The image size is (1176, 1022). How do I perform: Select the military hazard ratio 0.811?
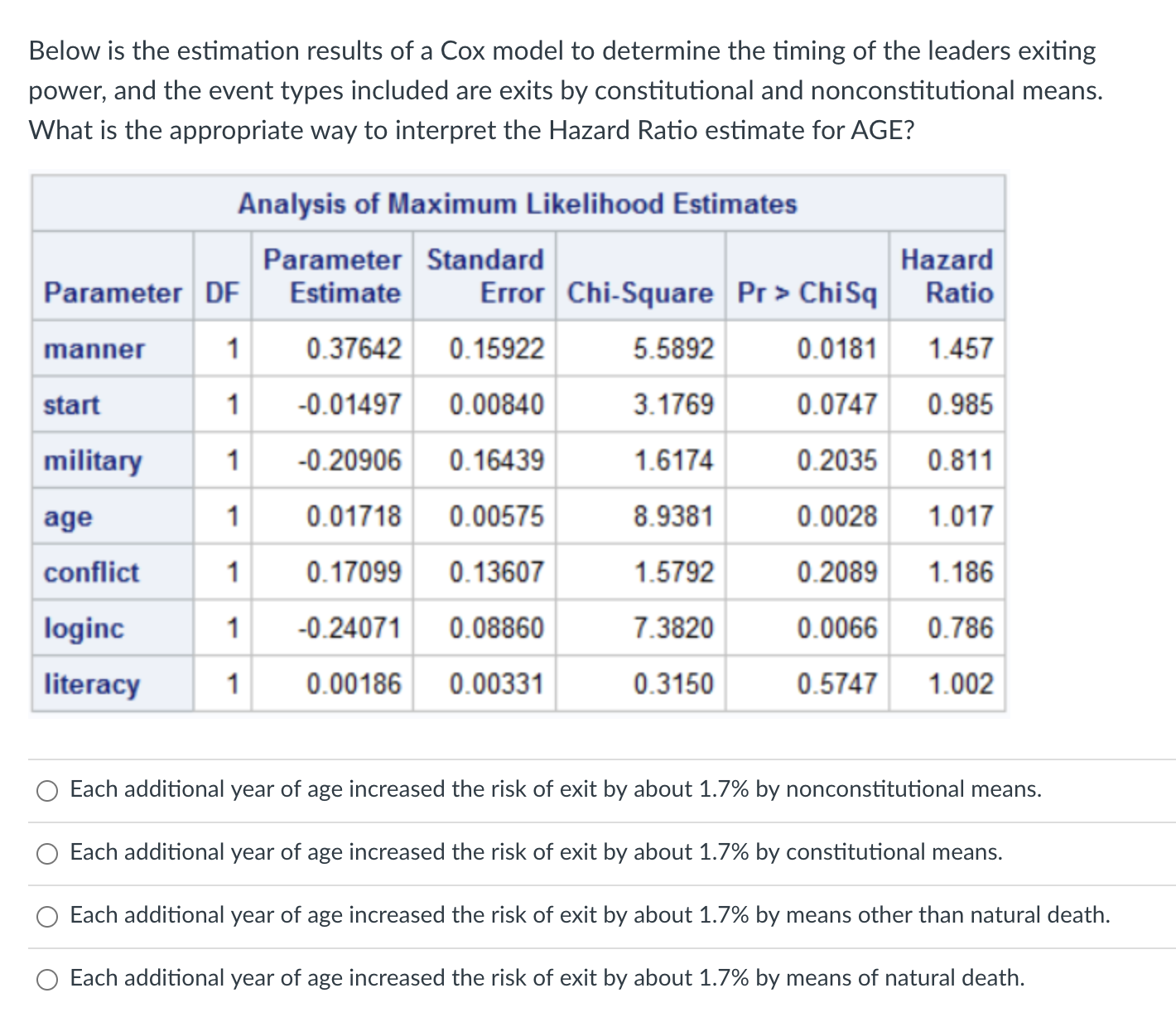point(960,460)
